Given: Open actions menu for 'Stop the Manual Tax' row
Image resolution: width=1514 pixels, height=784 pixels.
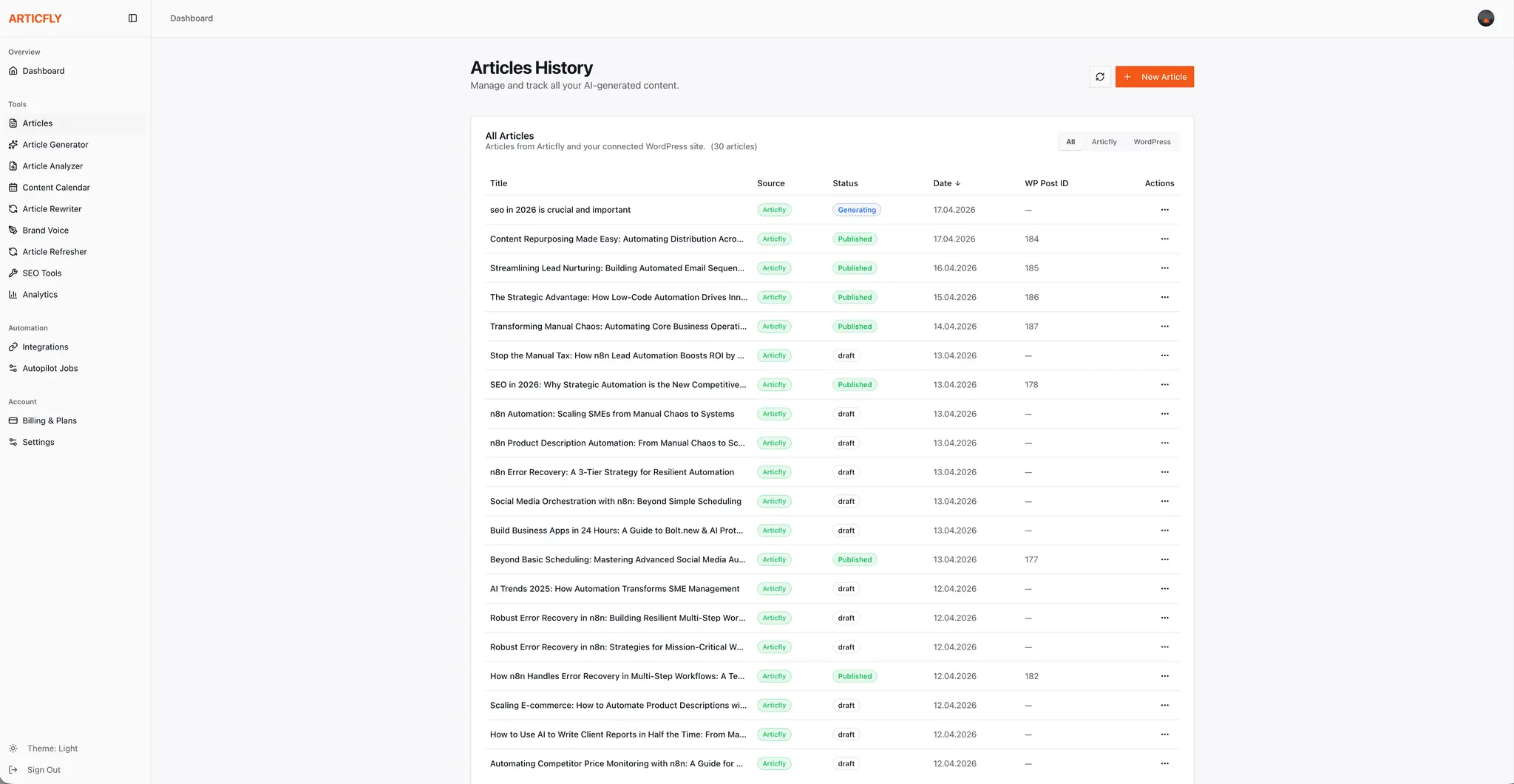Looking at the screenshot, I should coord(1165,355).
